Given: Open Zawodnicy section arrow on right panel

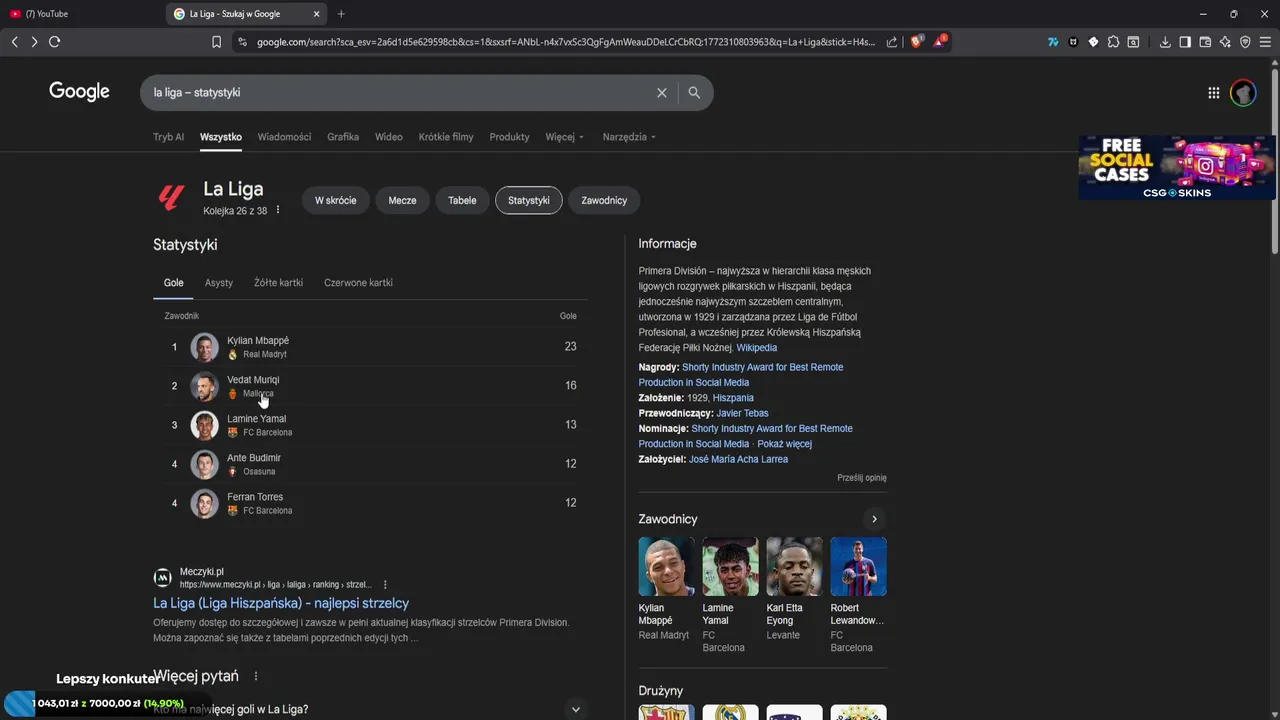Looking at the screenshot, I should point(874,519).
